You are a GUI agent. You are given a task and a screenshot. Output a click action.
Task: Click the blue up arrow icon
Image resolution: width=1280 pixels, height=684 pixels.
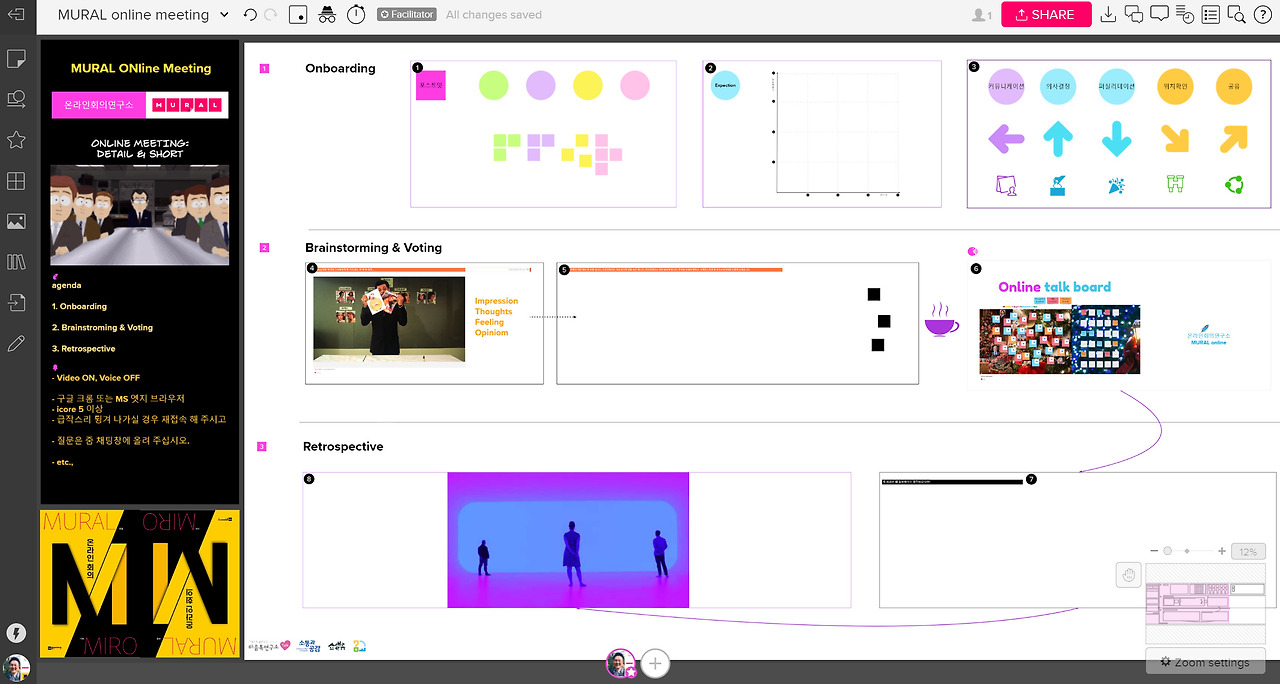point(1058,139)
